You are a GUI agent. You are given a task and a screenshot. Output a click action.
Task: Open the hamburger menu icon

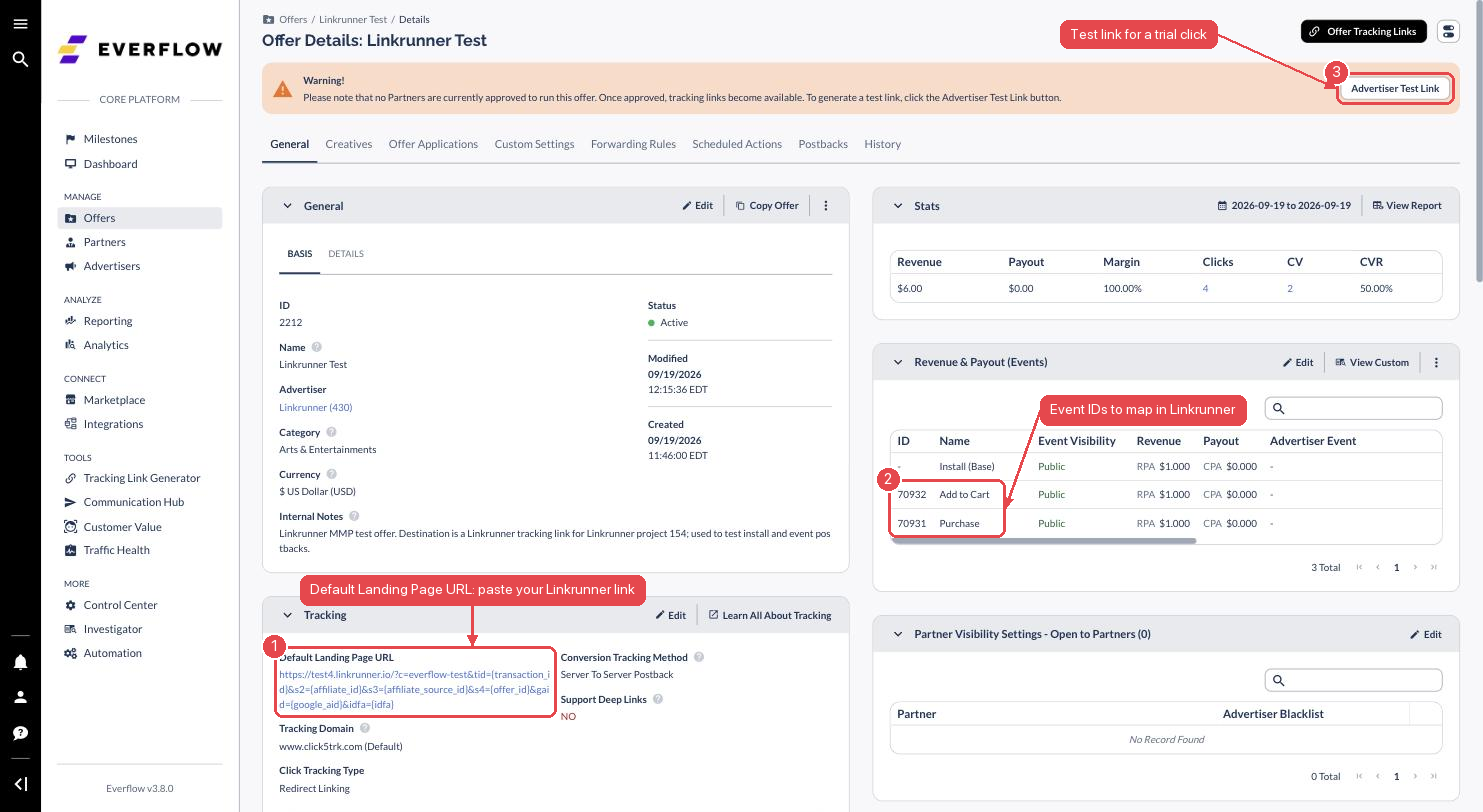(x=20, y=24)
